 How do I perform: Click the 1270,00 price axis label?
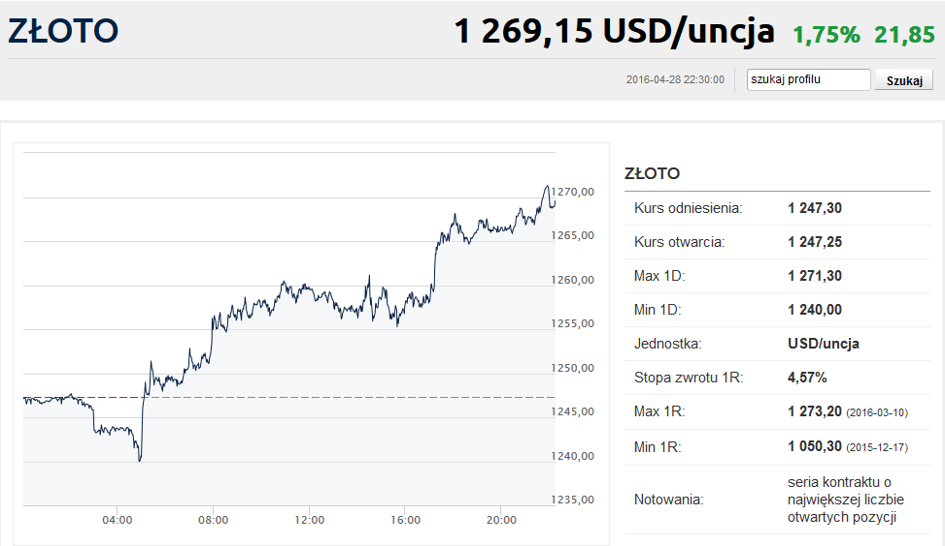(x=573, y=192)
